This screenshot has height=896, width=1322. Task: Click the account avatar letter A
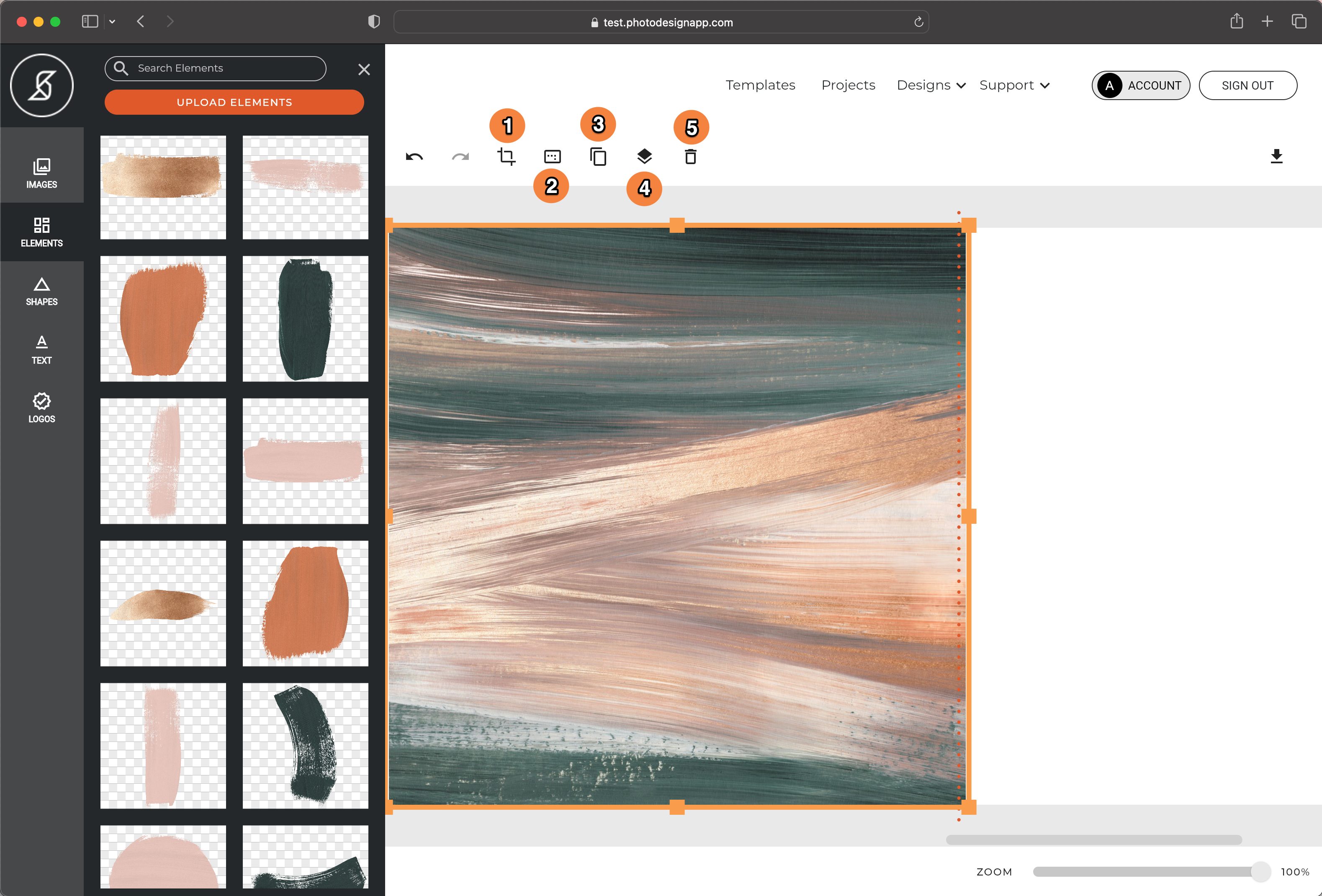point(1109,85)
